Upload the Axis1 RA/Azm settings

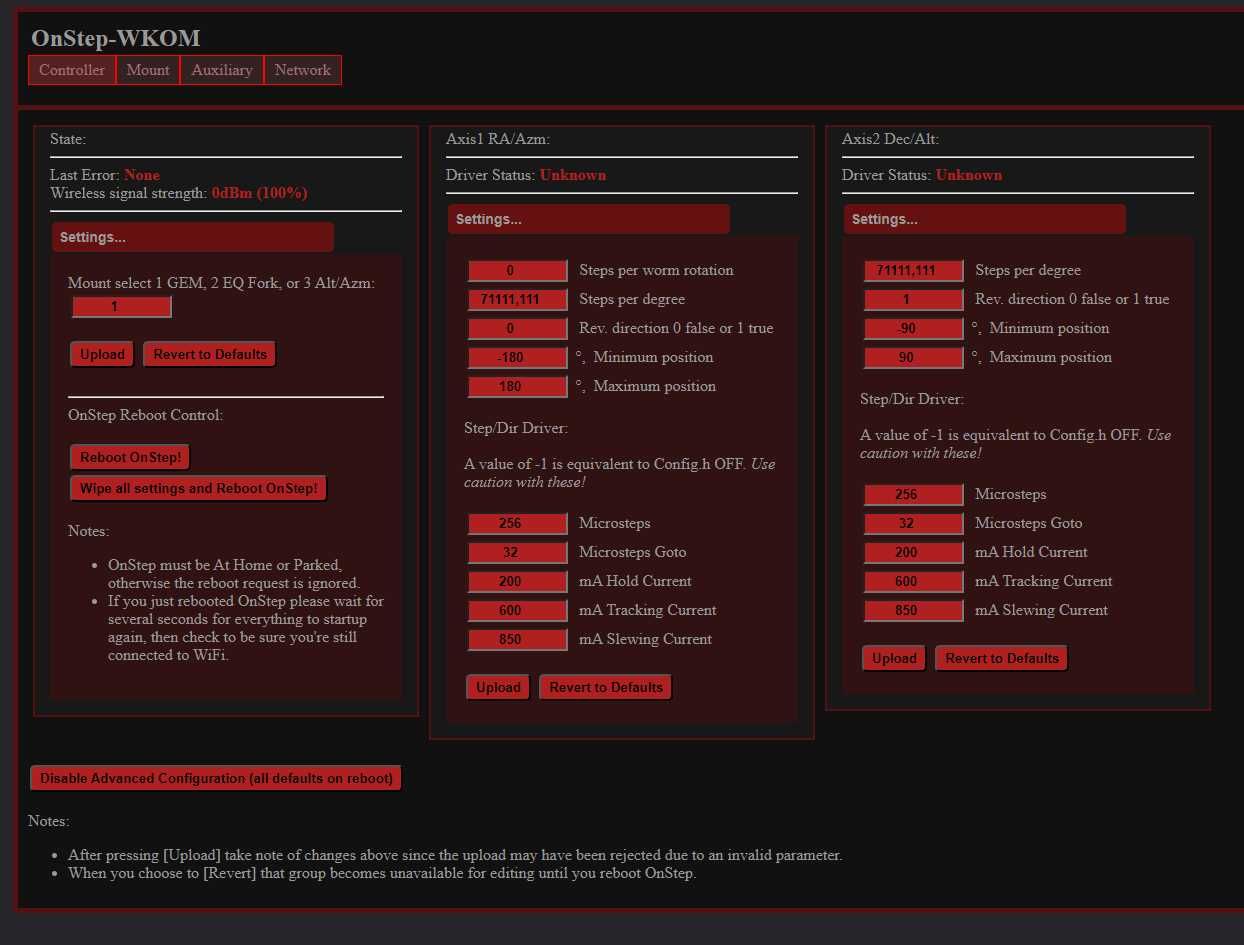click(498, 687)
